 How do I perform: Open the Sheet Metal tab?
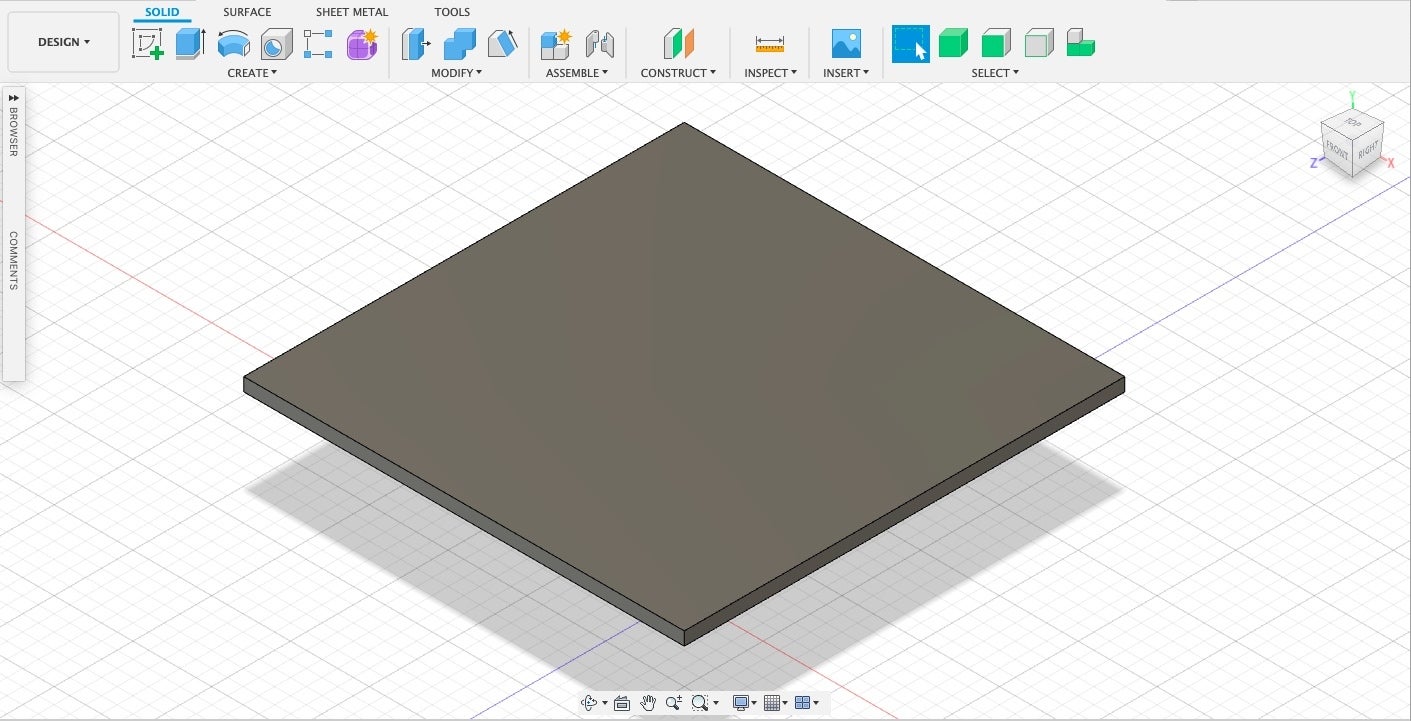click(x=352, y=12)
